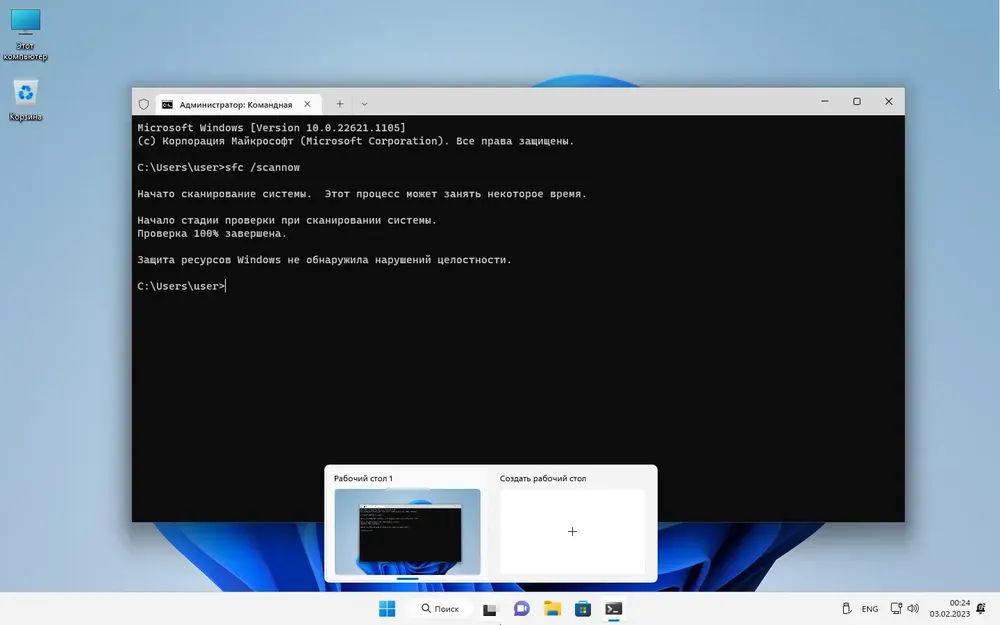The height and width of the screenshot is (625, 1000).
Task: Launch File Explorer from the taskbar
Action: (552, 608)
